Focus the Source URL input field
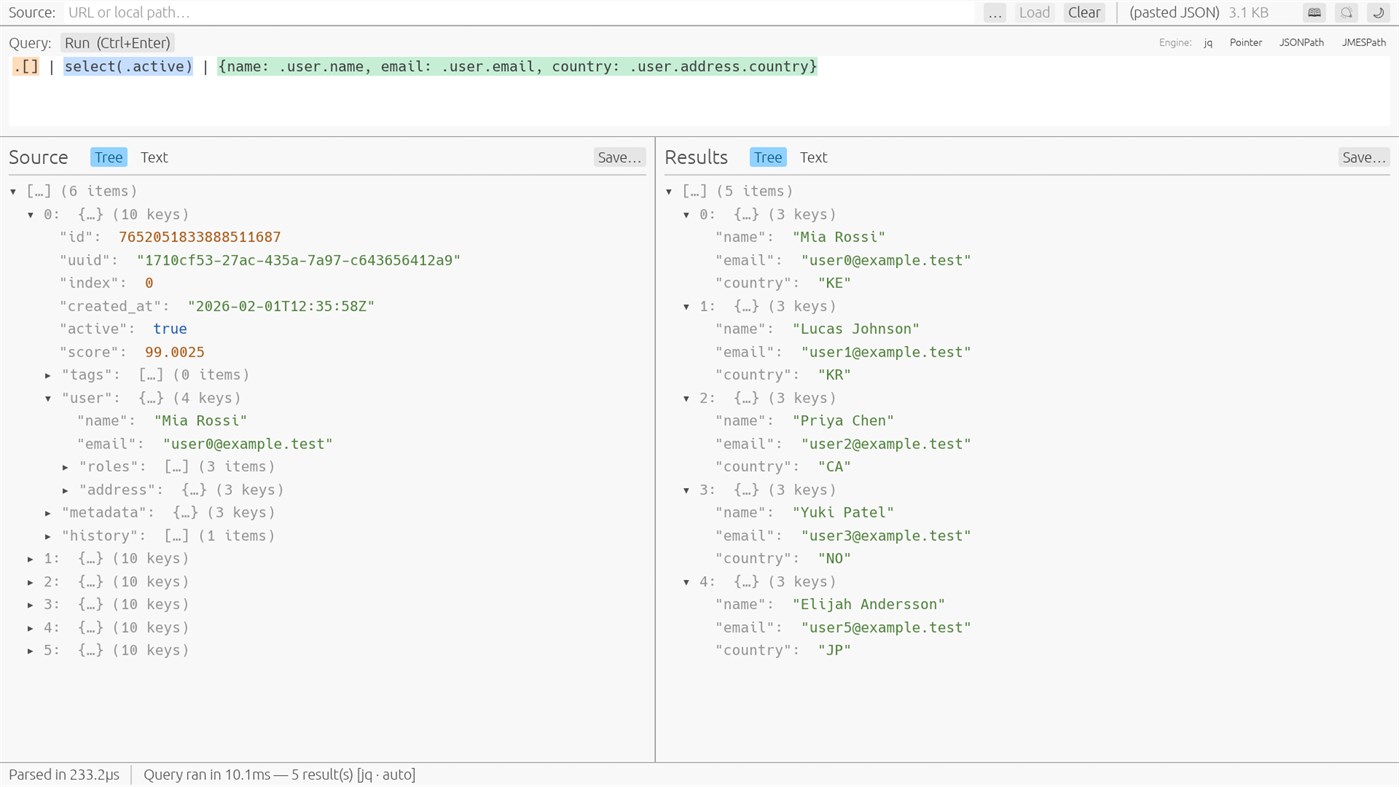Image resolution: width=1399 pixels, height=787 pixels. click(x=520, y=13)
